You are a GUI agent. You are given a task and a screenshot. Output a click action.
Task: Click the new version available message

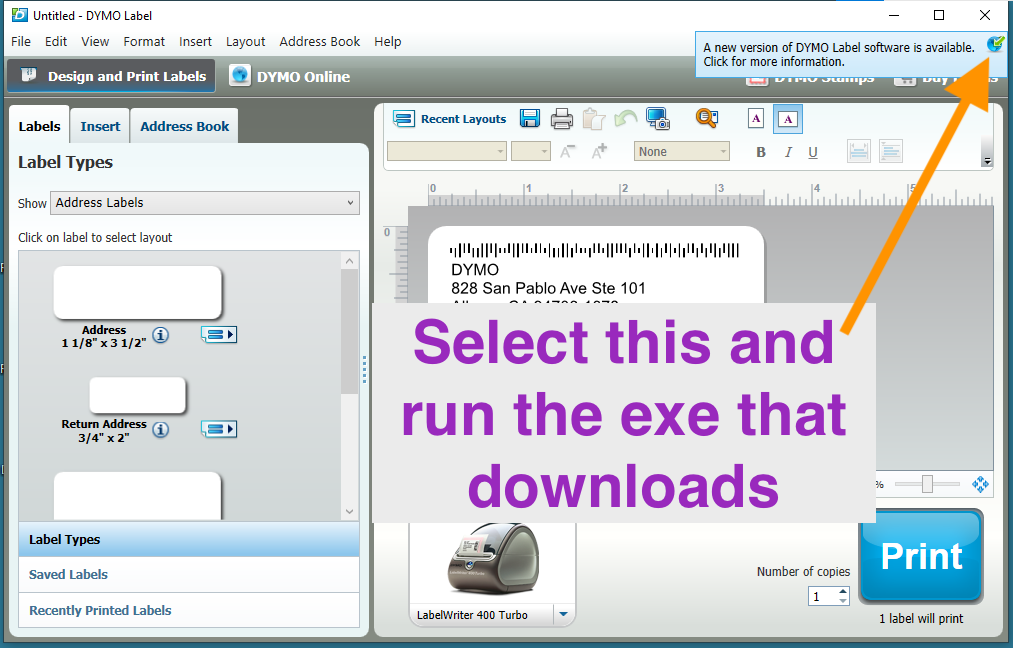[x=839, y=54]
